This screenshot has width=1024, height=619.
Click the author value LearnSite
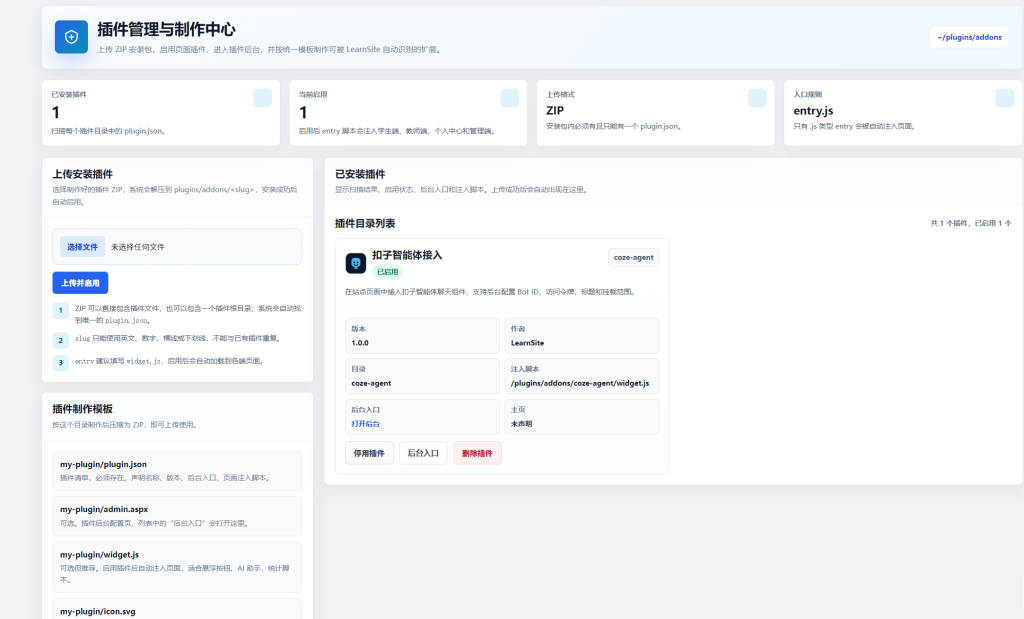pos(527,343)
